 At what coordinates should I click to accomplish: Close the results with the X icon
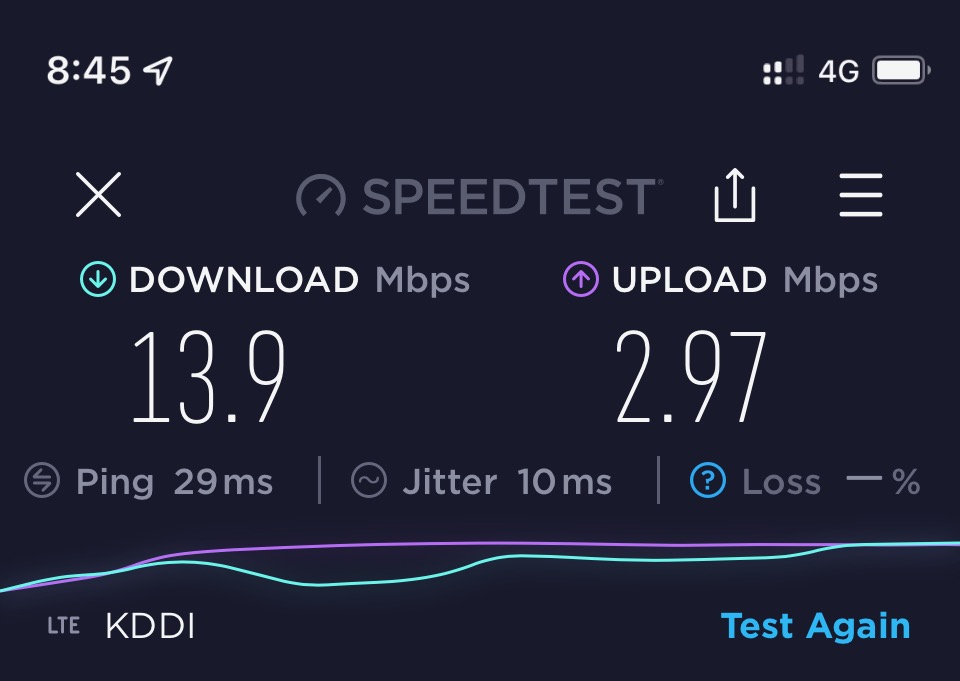[99, 194]
